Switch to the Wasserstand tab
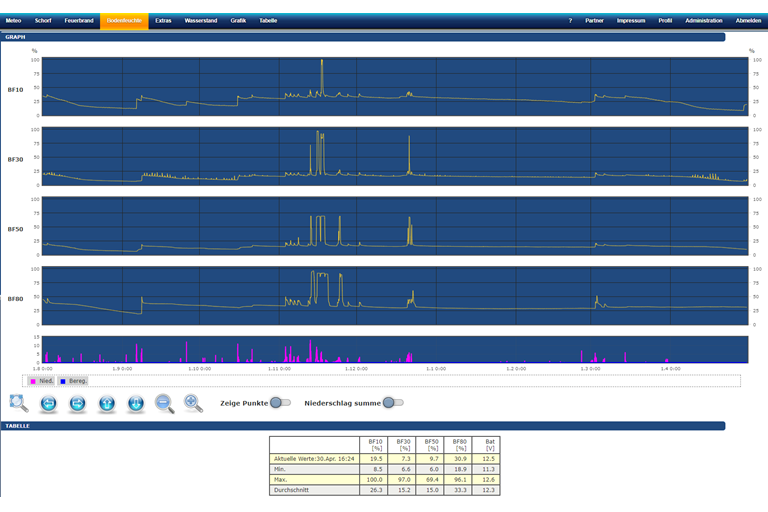 pyautogui.click(x=201, y=20)
